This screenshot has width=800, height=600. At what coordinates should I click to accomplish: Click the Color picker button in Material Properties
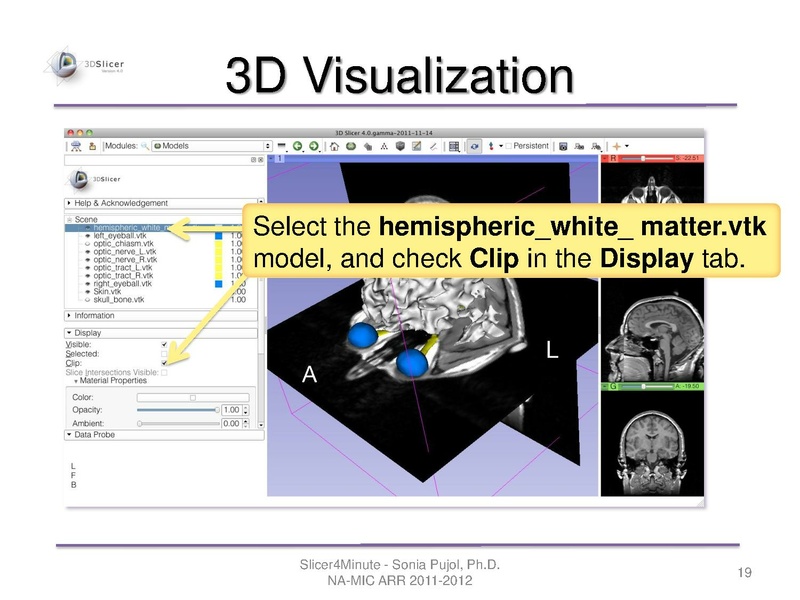click(x=193, y=397)
